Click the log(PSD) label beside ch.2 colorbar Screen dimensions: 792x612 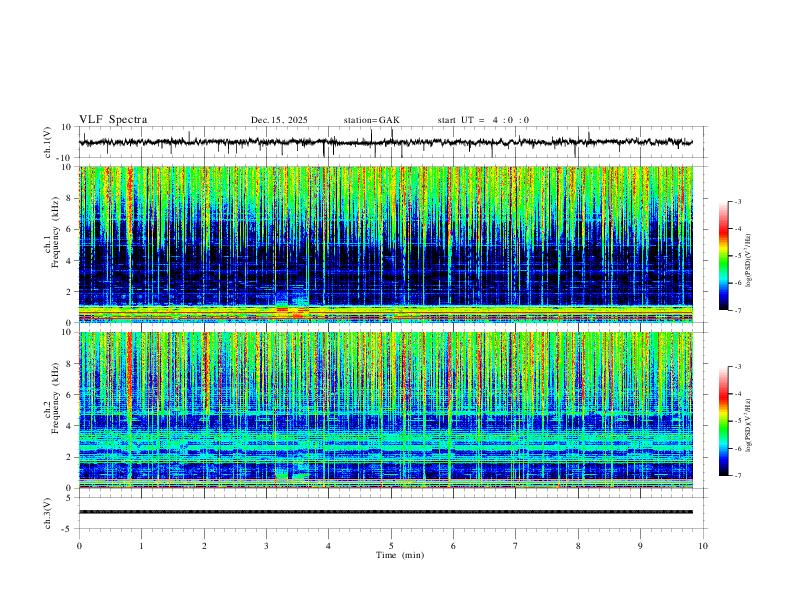pyautogui.click(x=749, y=426)
